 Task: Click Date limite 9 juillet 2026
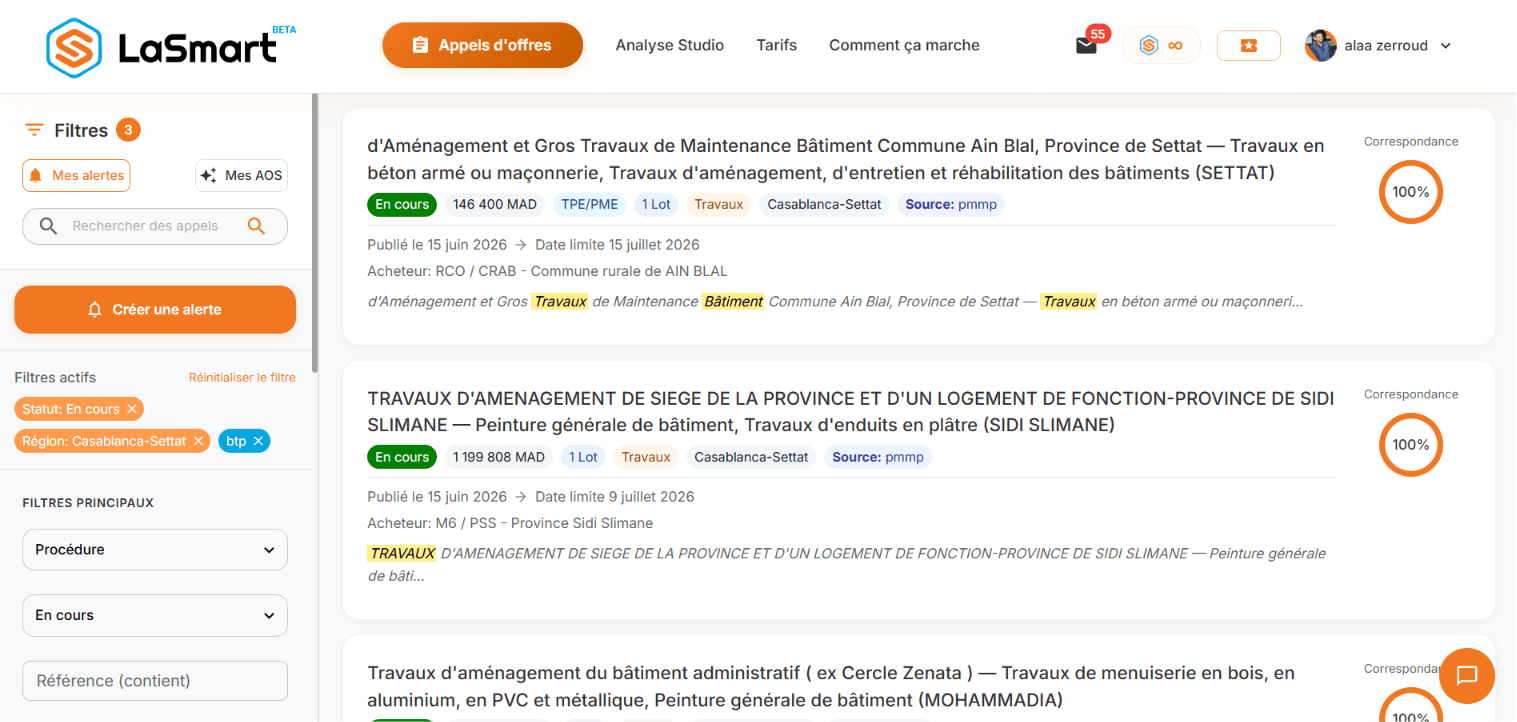(x=614, y=497)
